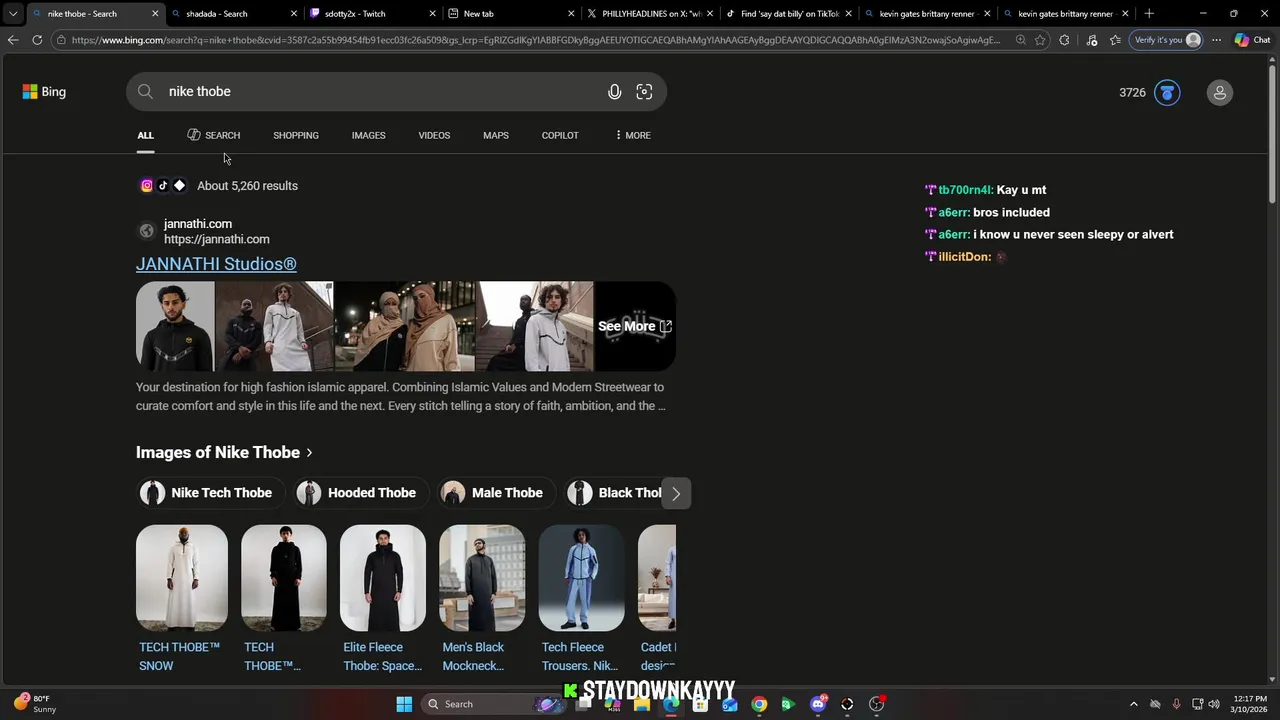1280x720 pixels.
Task: Open Google Chrome from taskbar
Action: pyautogui.click(x=759, y=704)
